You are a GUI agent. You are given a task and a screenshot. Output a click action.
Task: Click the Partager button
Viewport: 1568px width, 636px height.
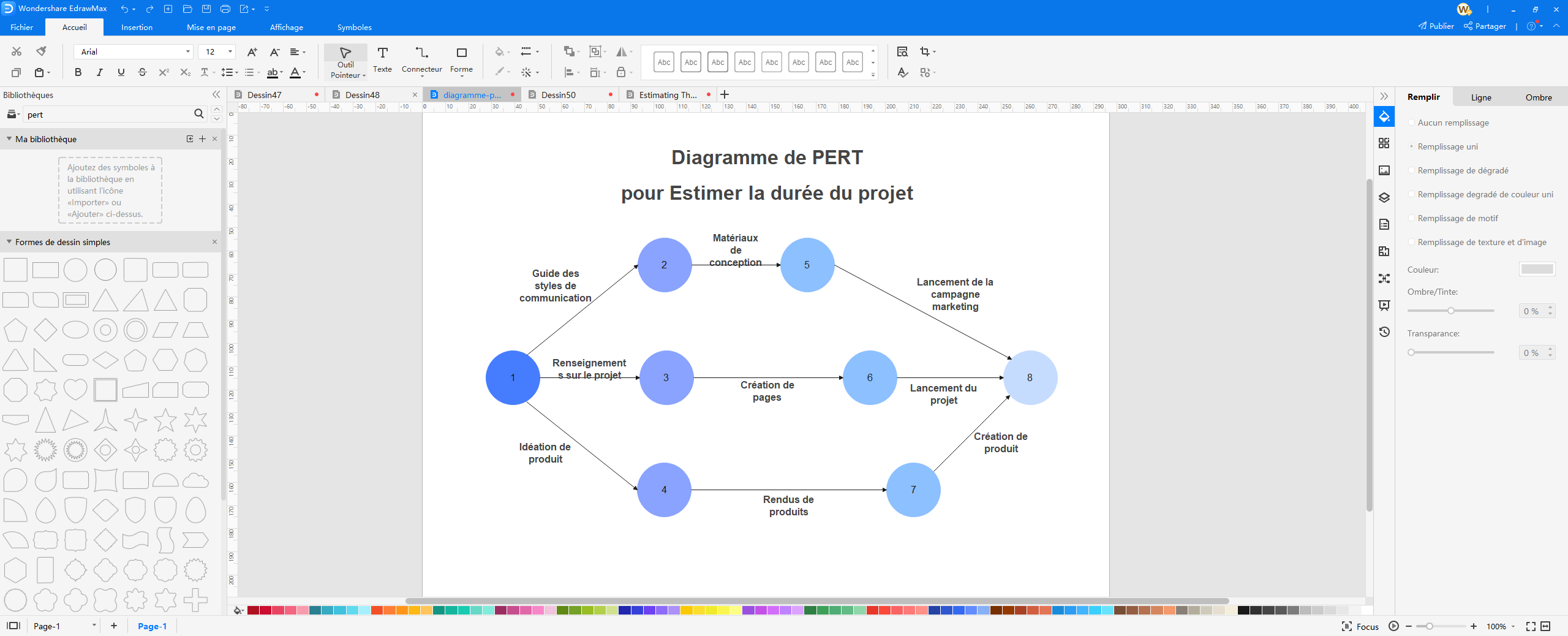[1485, 26]
